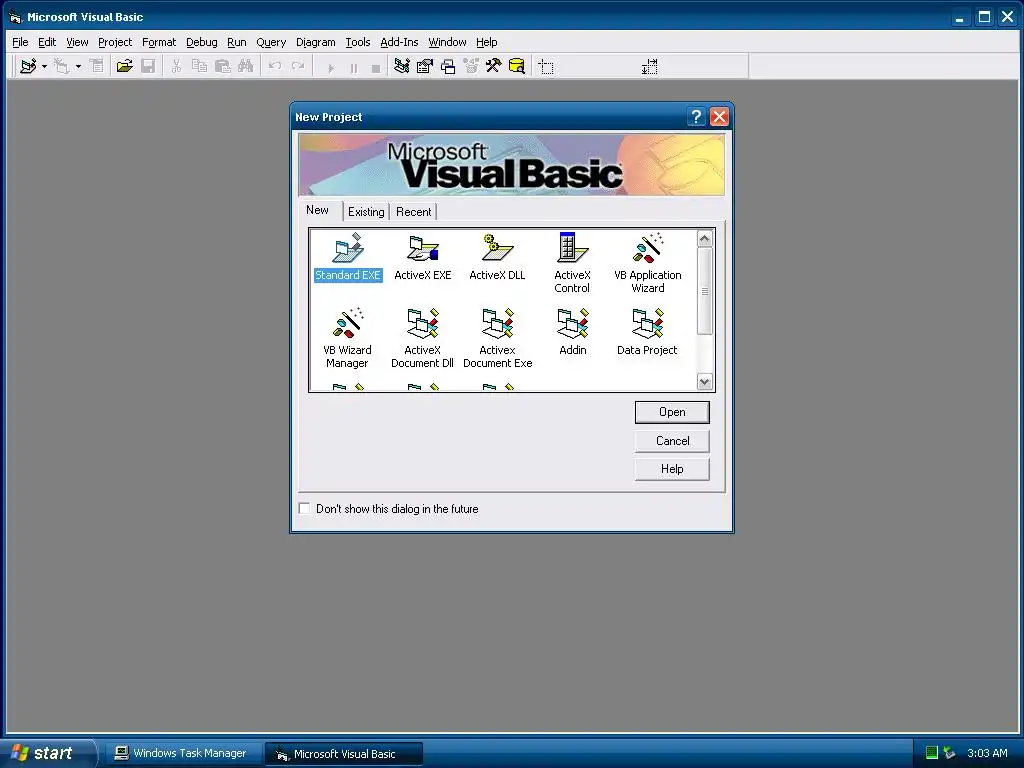Click the Cut scissors icon
This screenshot has height=768, width=1024.
[176, 66]
